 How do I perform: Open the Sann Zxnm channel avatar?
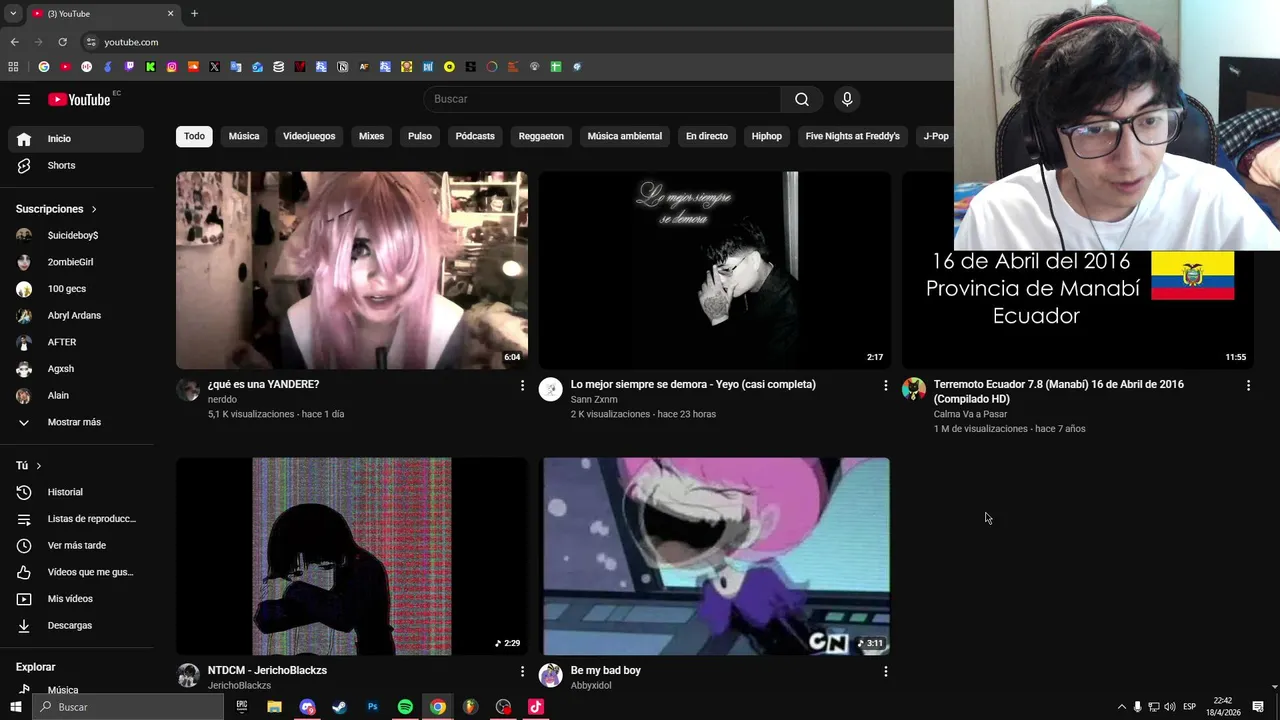click(x=551, y=389)
